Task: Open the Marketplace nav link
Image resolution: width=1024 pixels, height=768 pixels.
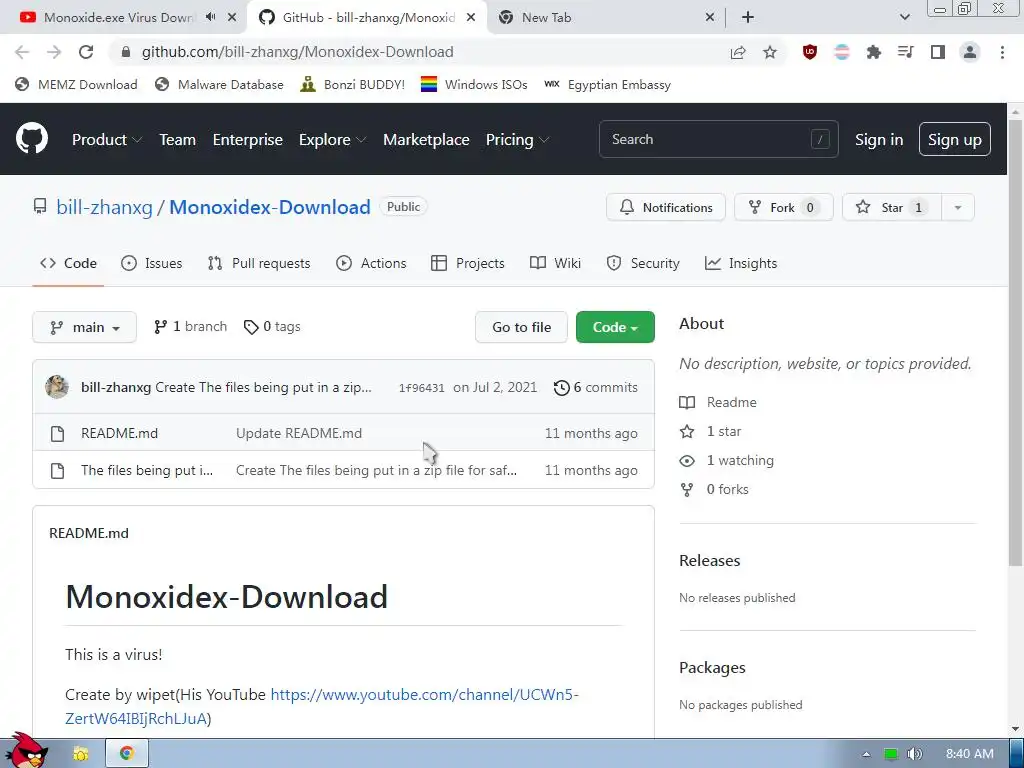Action: [426, 140]
